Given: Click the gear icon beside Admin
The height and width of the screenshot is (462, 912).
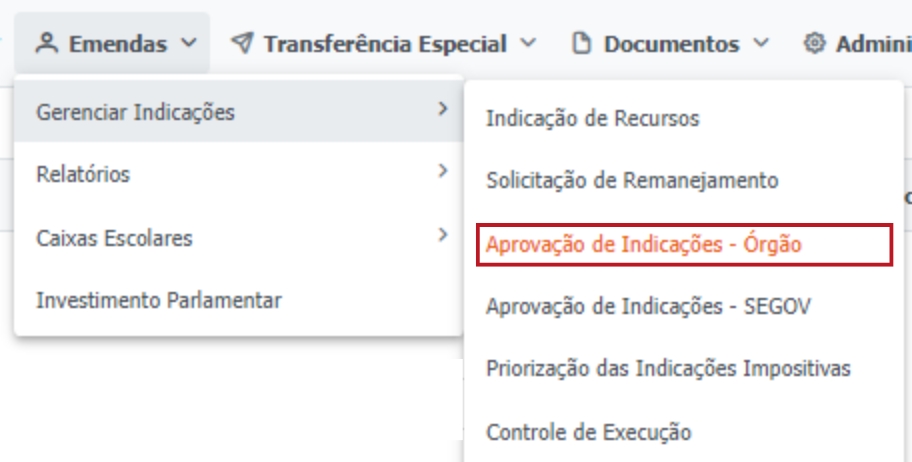Looking at the screenshot, I should tap(814, 44).
